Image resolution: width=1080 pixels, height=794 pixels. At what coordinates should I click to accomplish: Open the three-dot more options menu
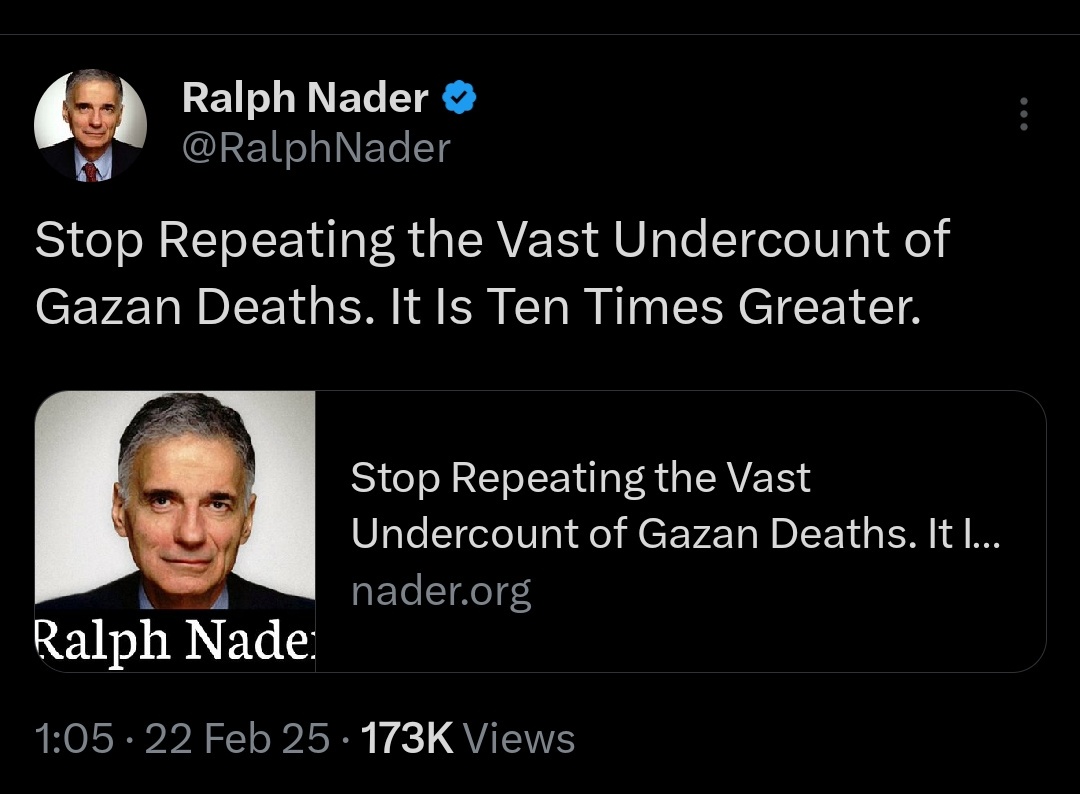[1024, 114]
